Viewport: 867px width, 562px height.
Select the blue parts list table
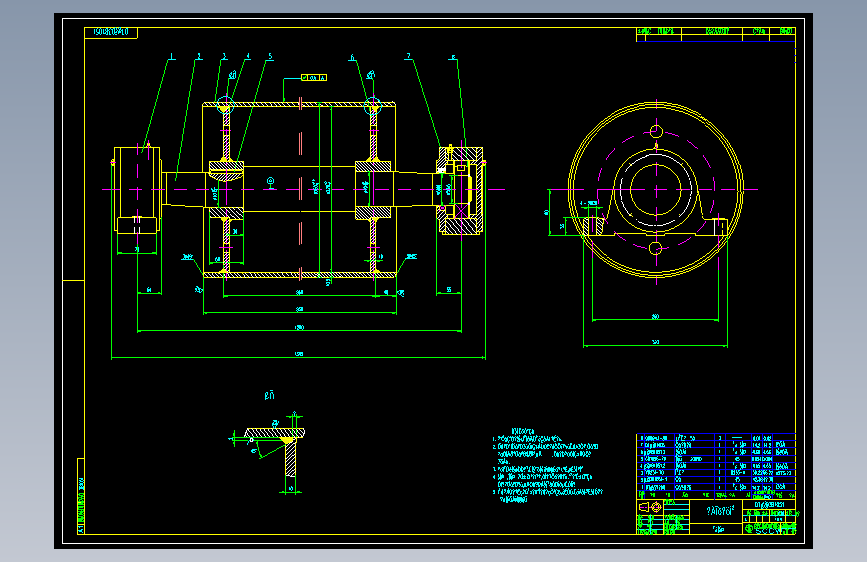(716, 466)
